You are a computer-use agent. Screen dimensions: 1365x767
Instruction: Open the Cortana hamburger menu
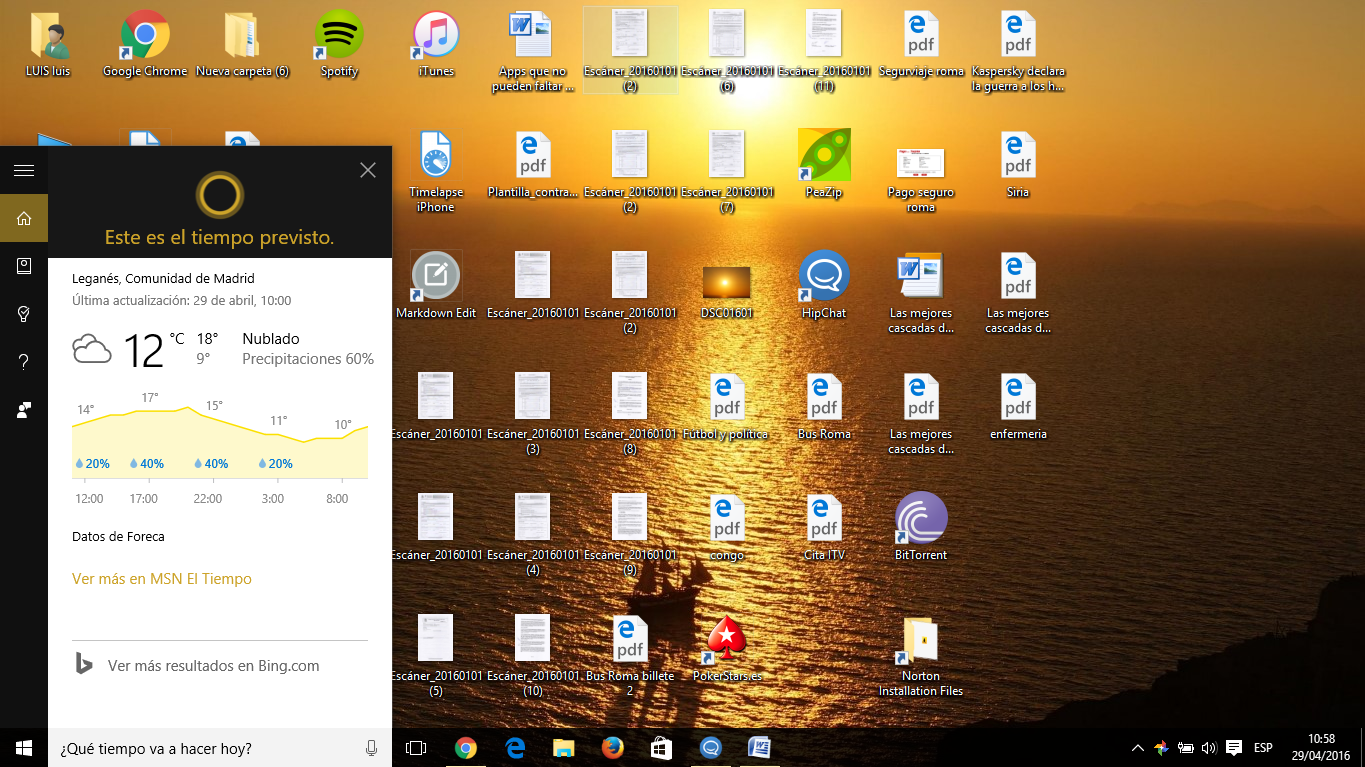[x=24, y=170]
